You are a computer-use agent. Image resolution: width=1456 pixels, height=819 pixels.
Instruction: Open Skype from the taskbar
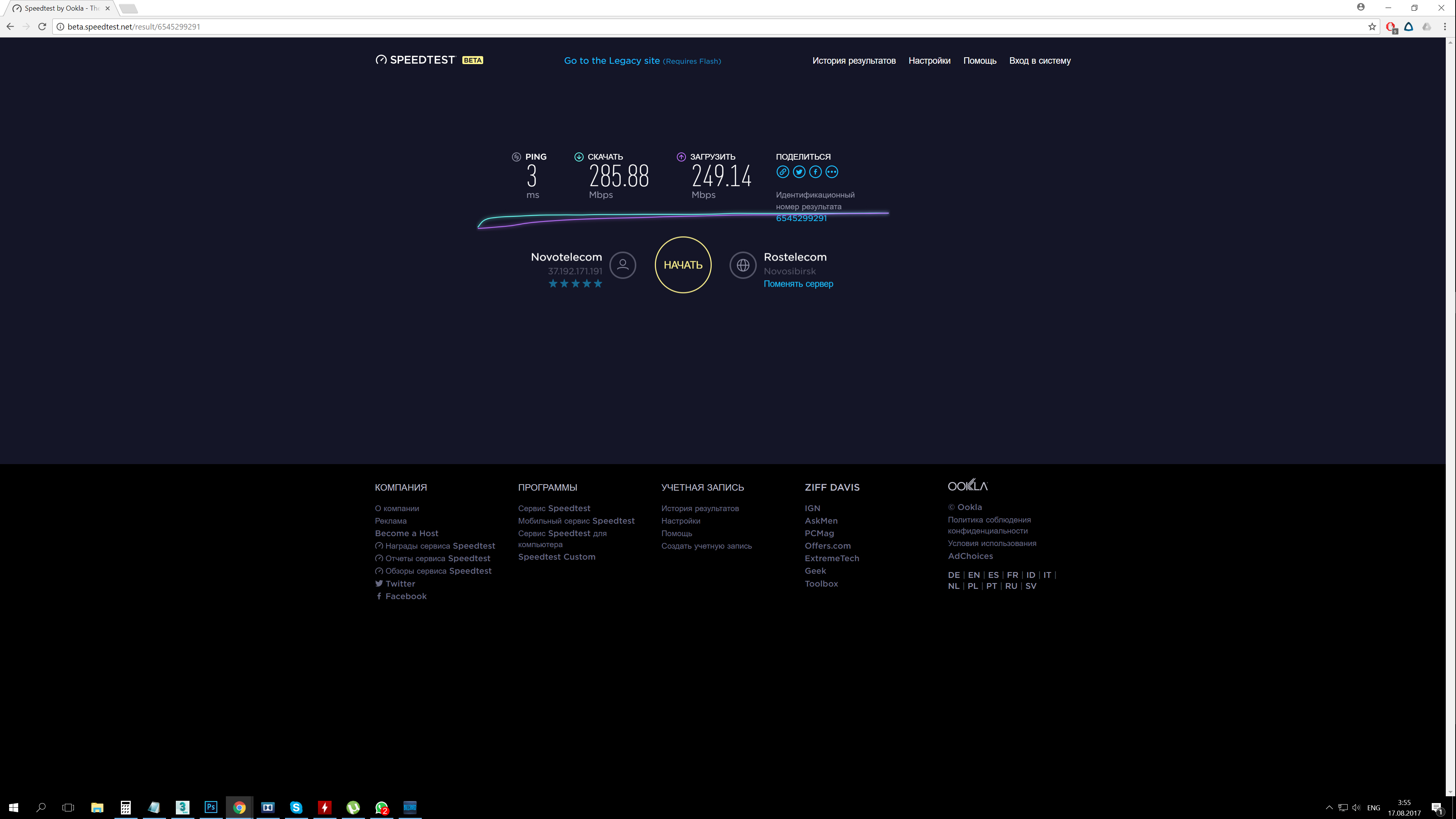click(296, 807)
